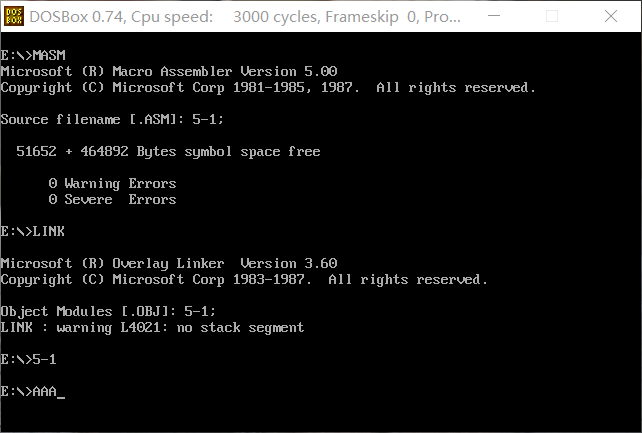Click the "Source filename [.ASM]" prompt line
642x433 pixels.
[112, 119]
